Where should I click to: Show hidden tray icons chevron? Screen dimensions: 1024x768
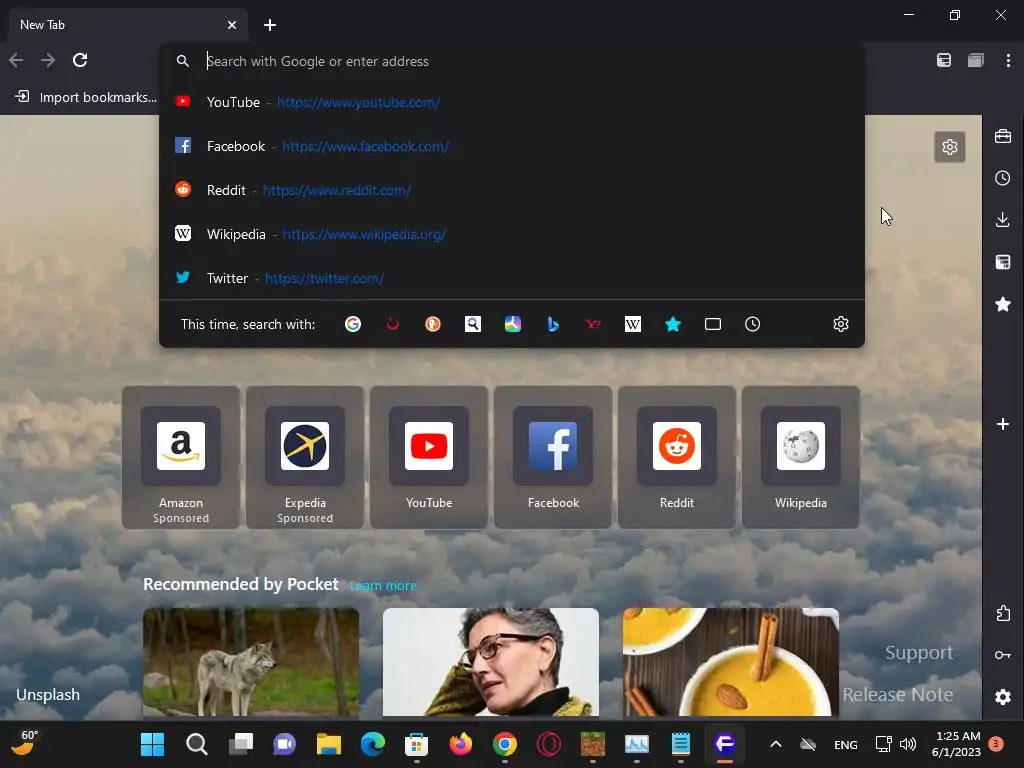[x=776, y=744]
